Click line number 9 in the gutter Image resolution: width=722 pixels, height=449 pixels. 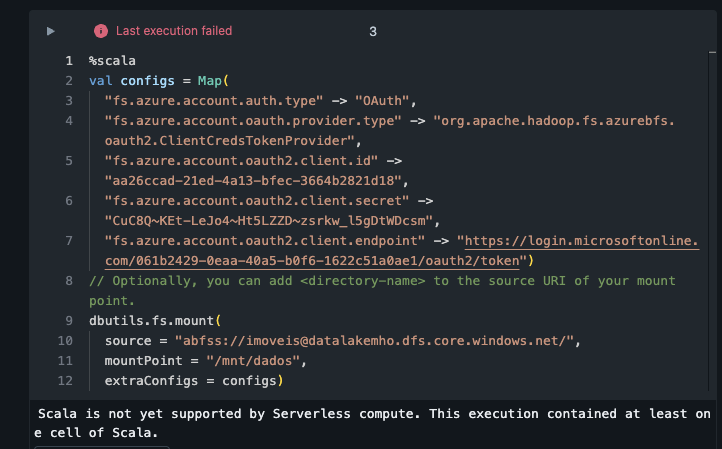click(x=68, y=321)
